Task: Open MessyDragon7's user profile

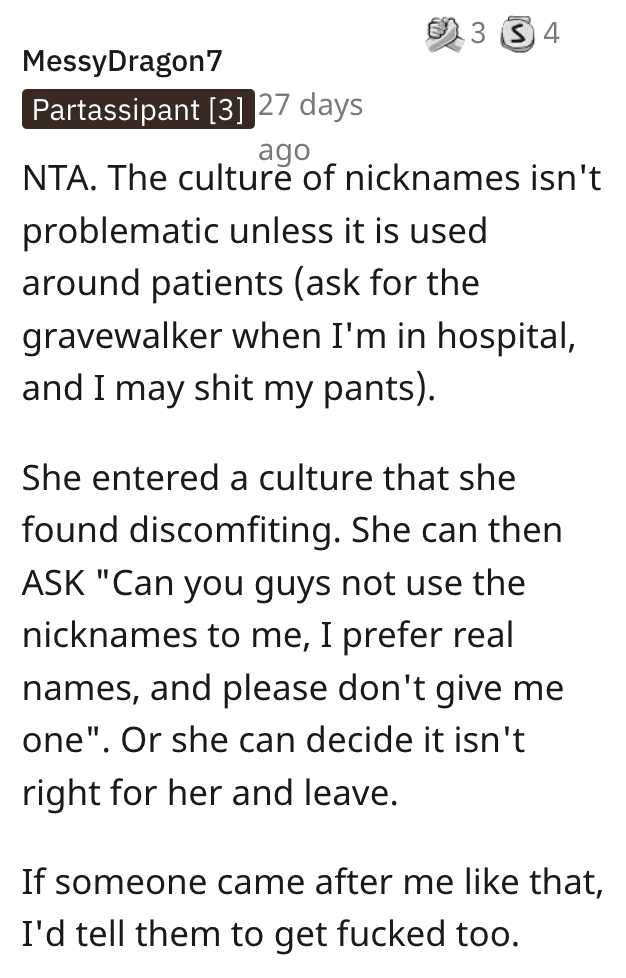Action: (122, 61)
